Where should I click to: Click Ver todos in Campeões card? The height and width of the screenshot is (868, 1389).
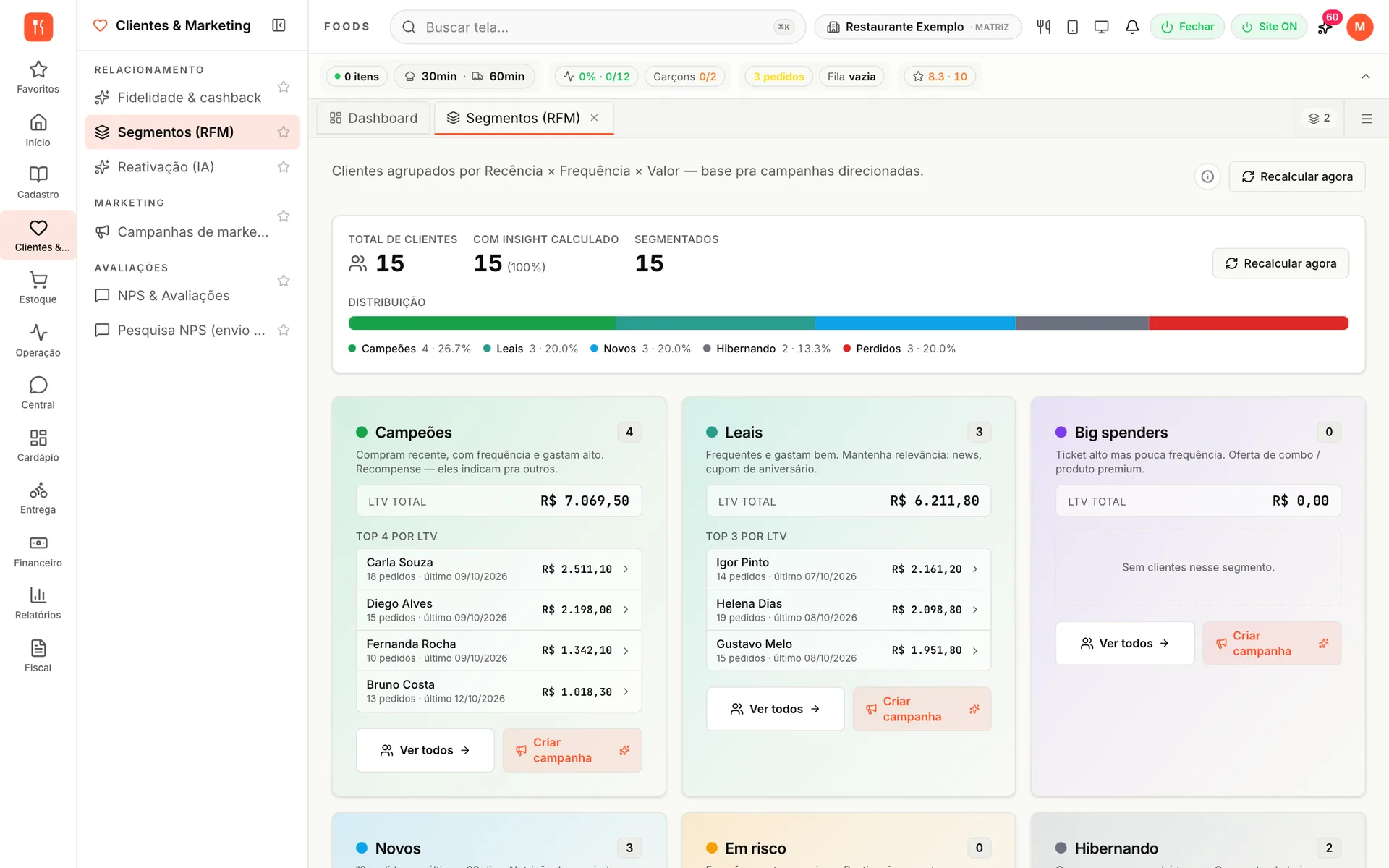[x=425, y=750]
